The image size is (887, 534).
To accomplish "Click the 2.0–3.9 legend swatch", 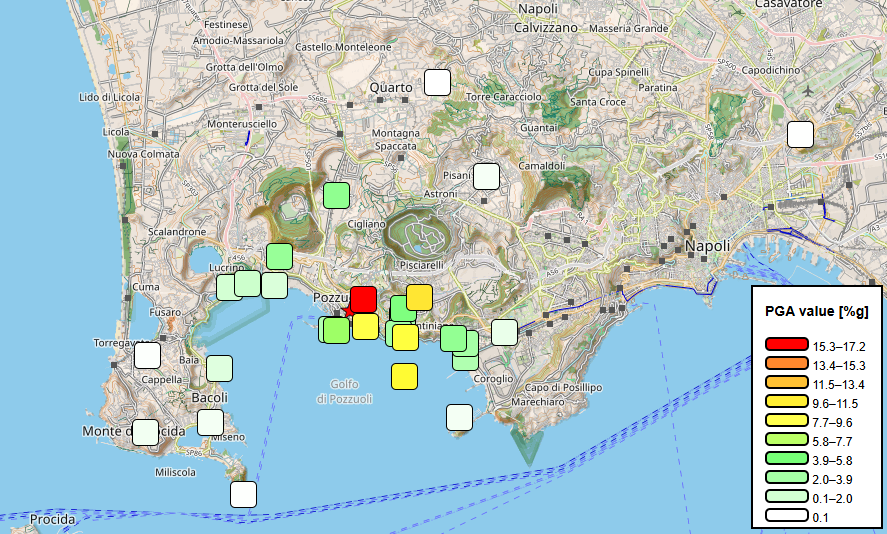I will (x=787, y=477).
